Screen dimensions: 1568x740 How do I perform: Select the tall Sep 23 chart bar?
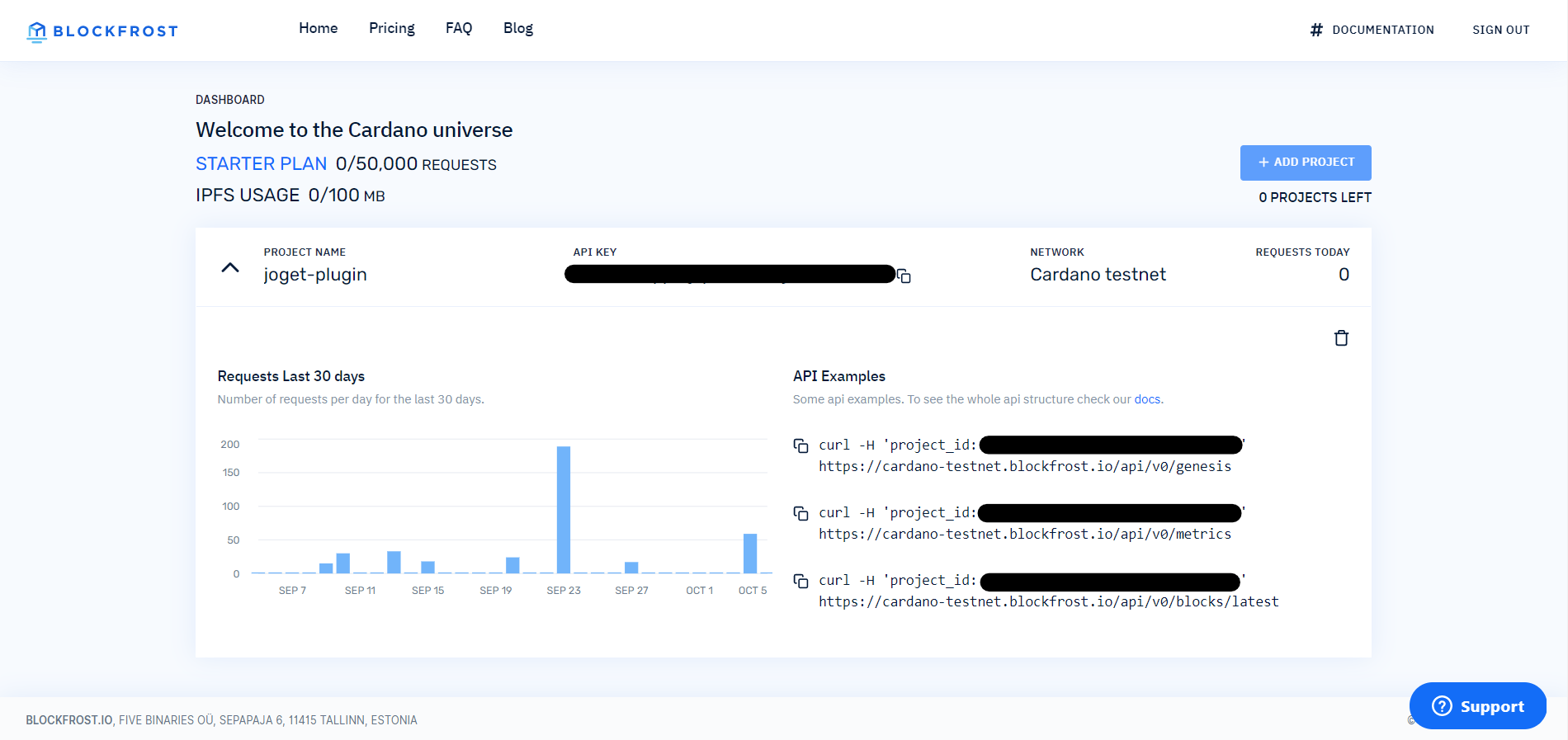[x=564, y=510]
